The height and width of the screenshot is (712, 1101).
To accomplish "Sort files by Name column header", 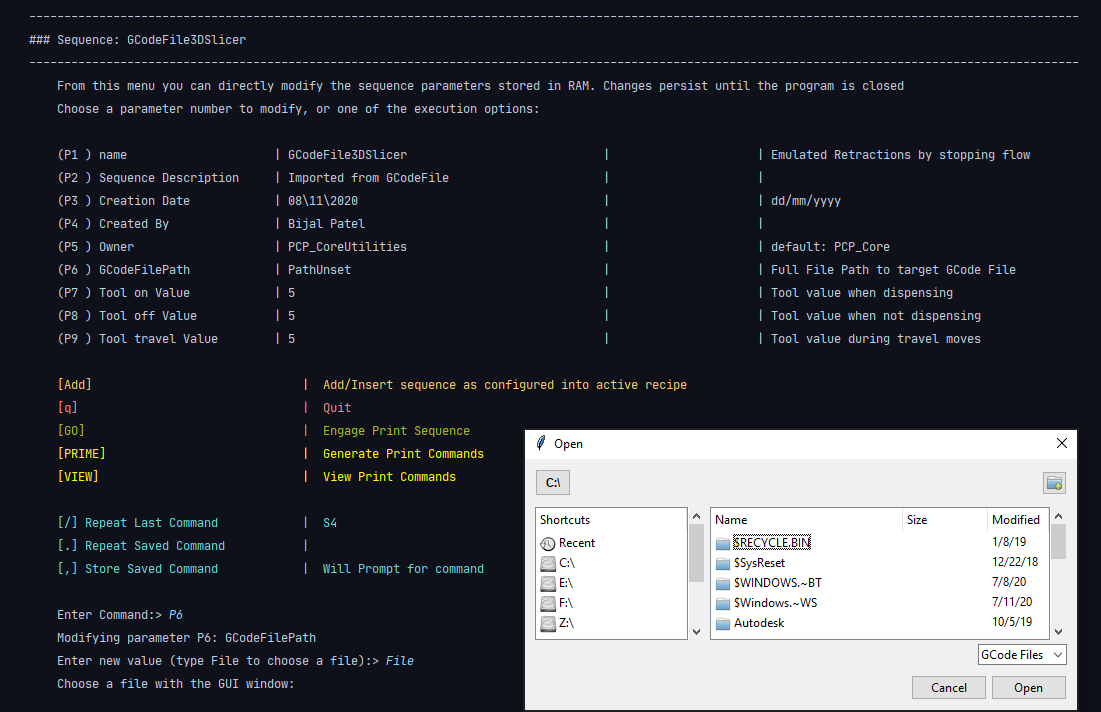I will [807, 520].
